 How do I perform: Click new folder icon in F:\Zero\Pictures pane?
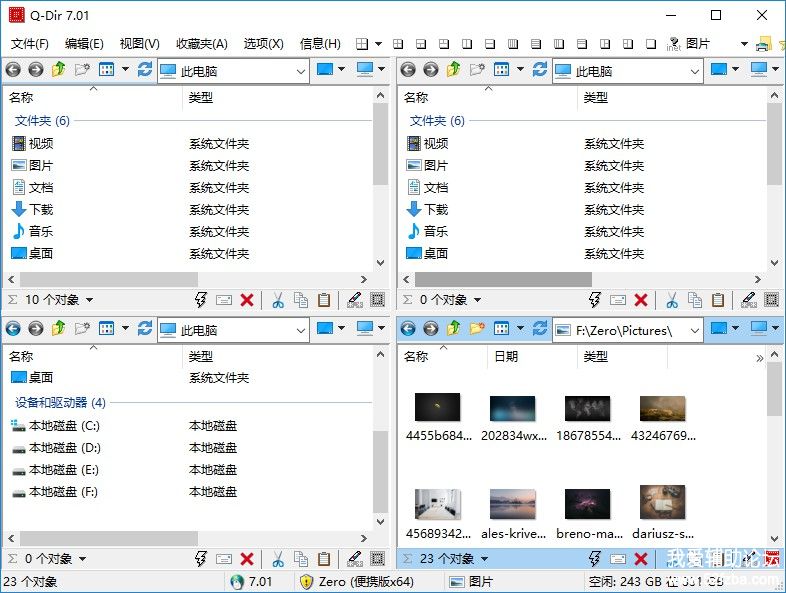point(477,328)
